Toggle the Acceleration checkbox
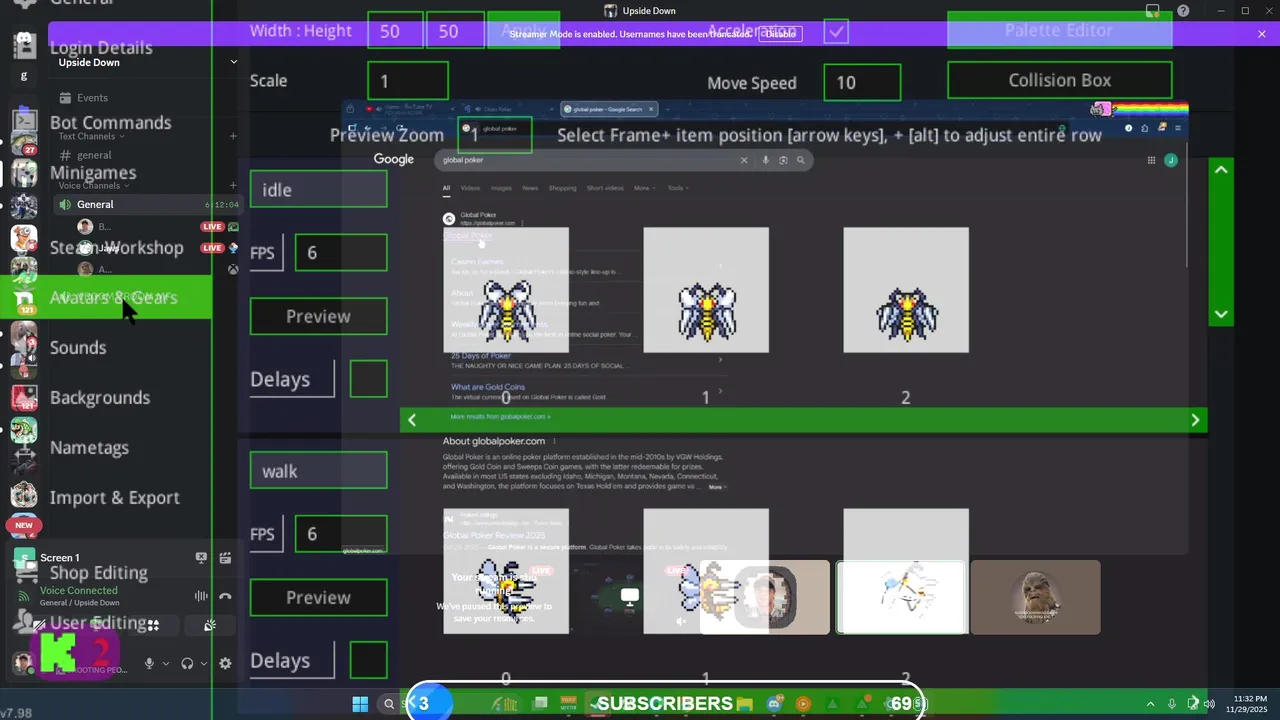The width and height of the screenshot is (1280, 720). (x=836, y=31)
